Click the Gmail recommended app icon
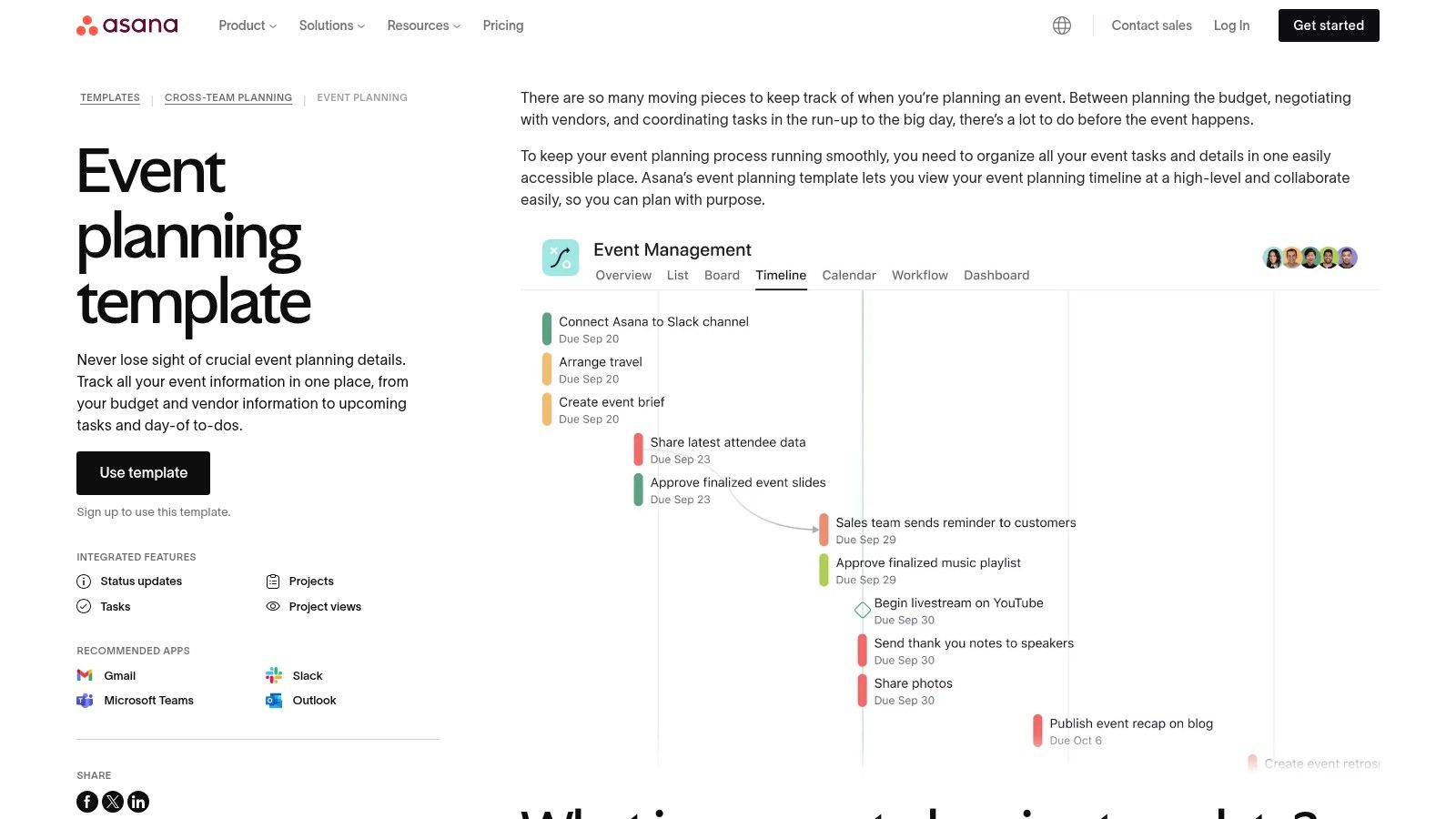The width and height of the screenshot is (1456, 819). click(x=85, y=675)
